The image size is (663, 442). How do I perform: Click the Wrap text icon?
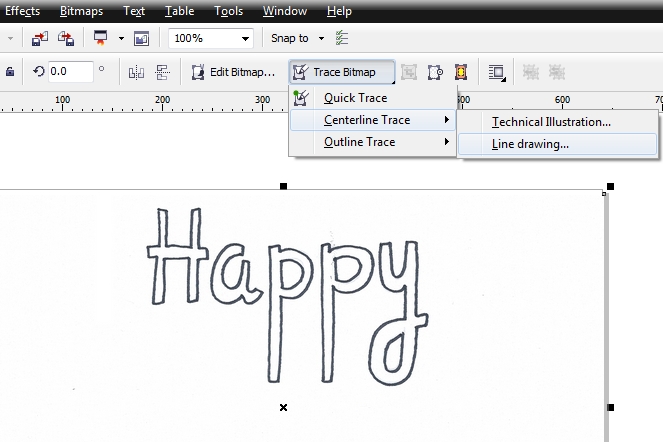496,72
